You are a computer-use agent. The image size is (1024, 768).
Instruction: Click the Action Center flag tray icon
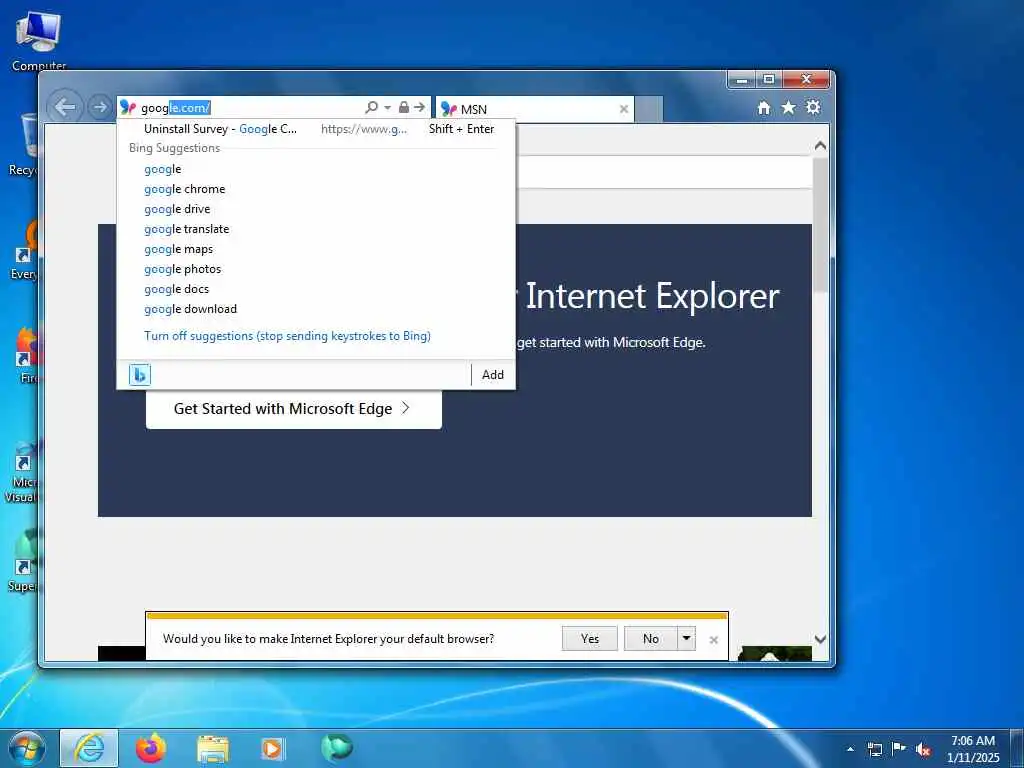899,749
